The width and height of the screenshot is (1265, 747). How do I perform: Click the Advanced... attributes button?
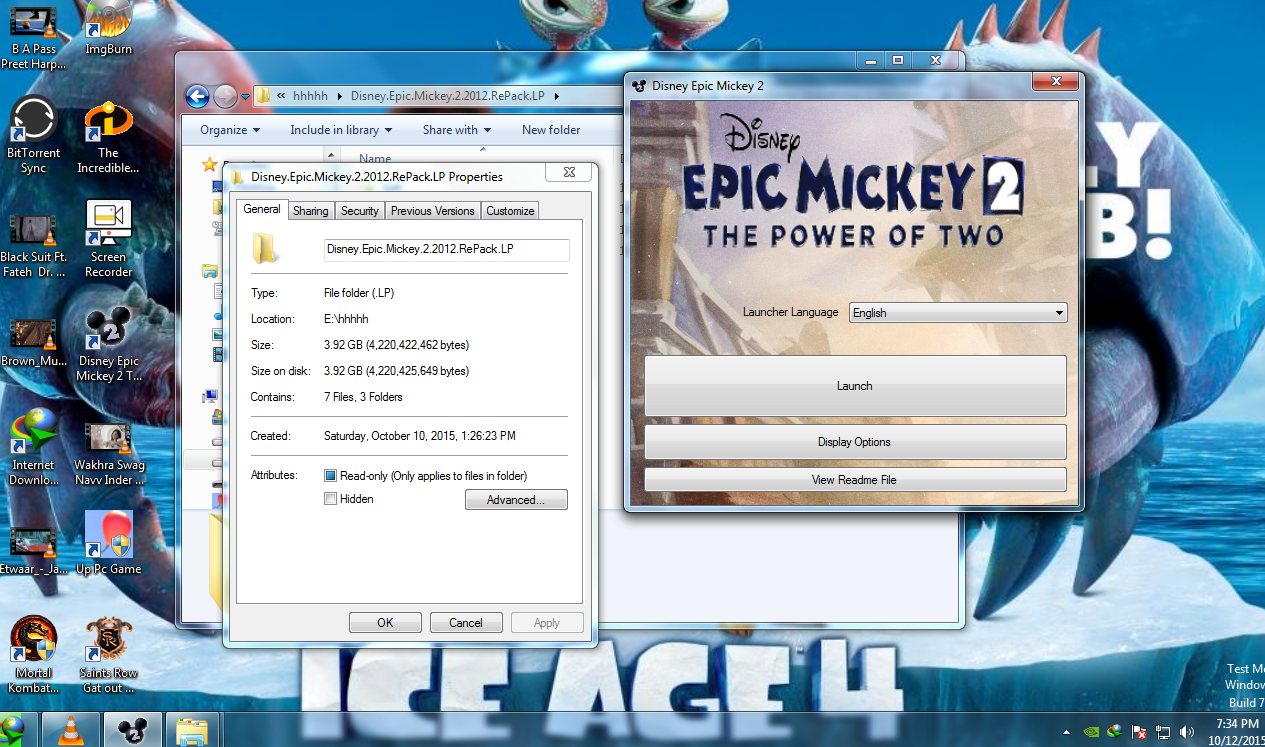point(516,499)
